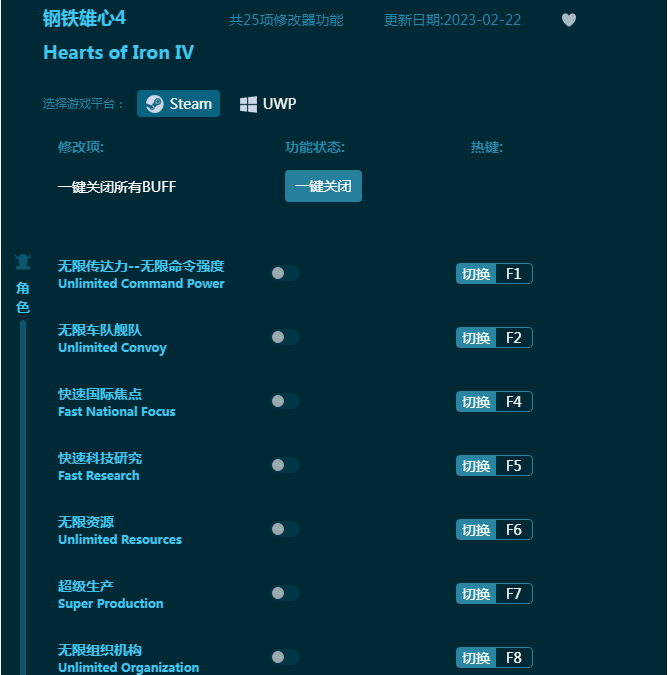Enable Unlimited Organization toggle
The width and height of the screenshot is (668, 675).
point(285,657)
